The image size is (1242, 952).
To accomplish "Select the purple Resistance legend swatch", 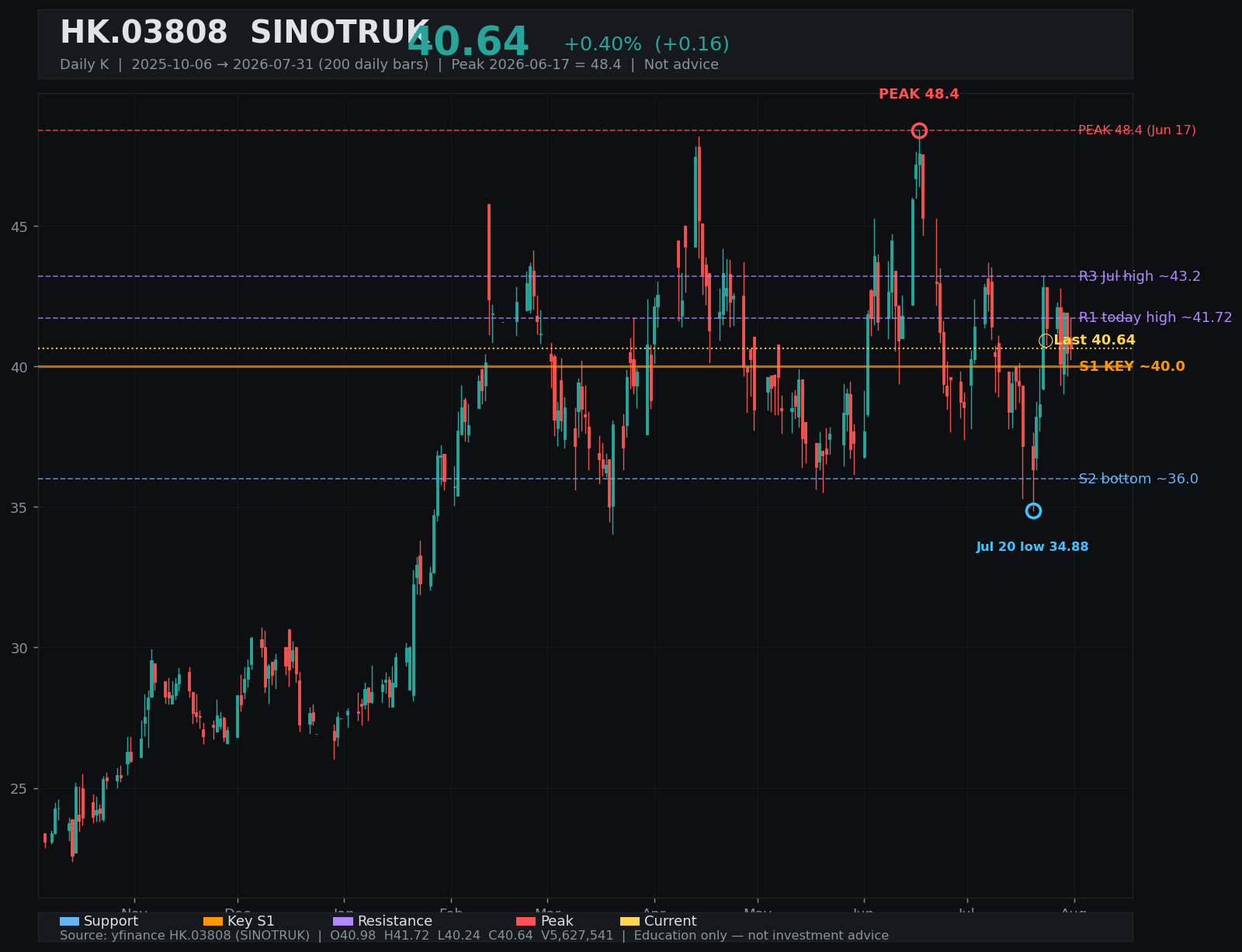I will click(343, 922).
